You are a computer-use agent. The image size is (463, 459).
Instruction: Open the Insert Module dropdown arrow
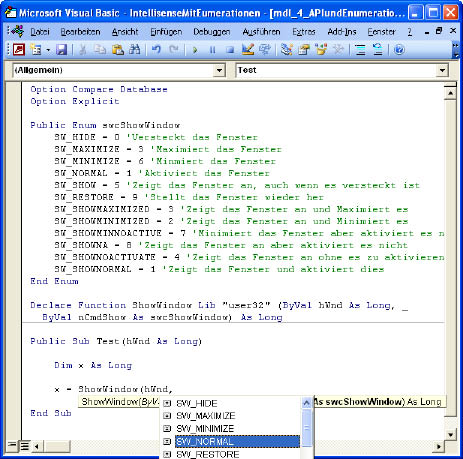coord(48,50)
